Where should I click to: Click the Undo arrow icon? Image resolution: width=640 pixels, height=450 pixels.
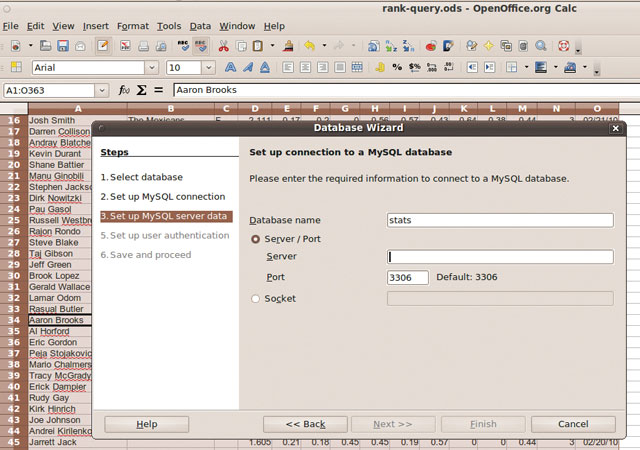tap(310, 46)
